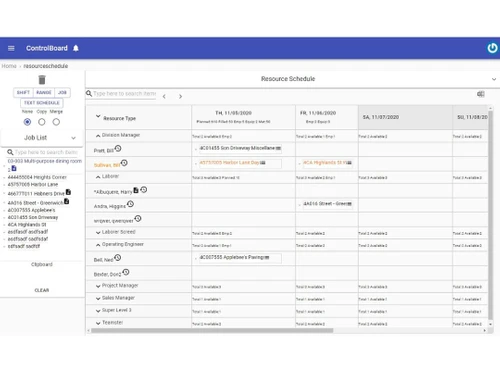Click the job list search magnifier icon

pyautogui.click(x=10, y=152)
